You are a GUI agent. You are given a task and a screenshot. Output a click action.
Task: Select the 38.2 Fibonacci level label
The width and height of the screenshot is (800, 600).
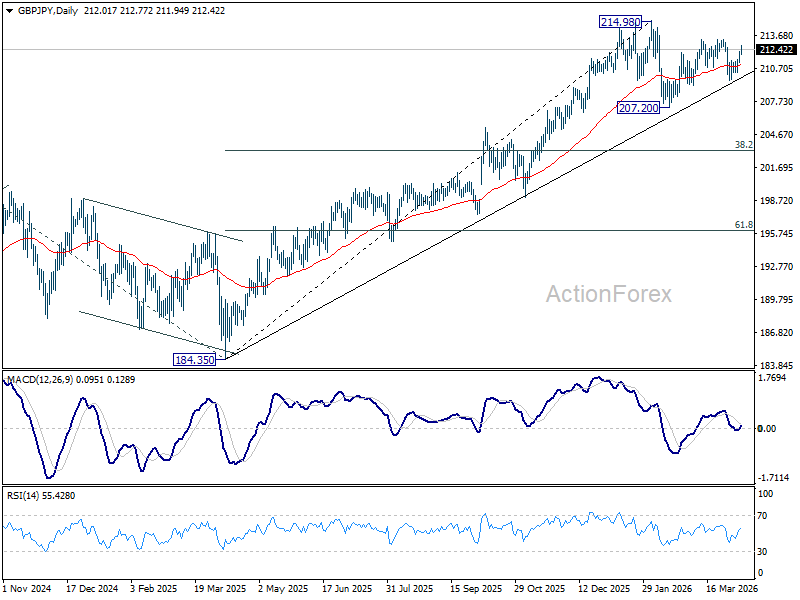pyautogui.click(x=743, y=145)
